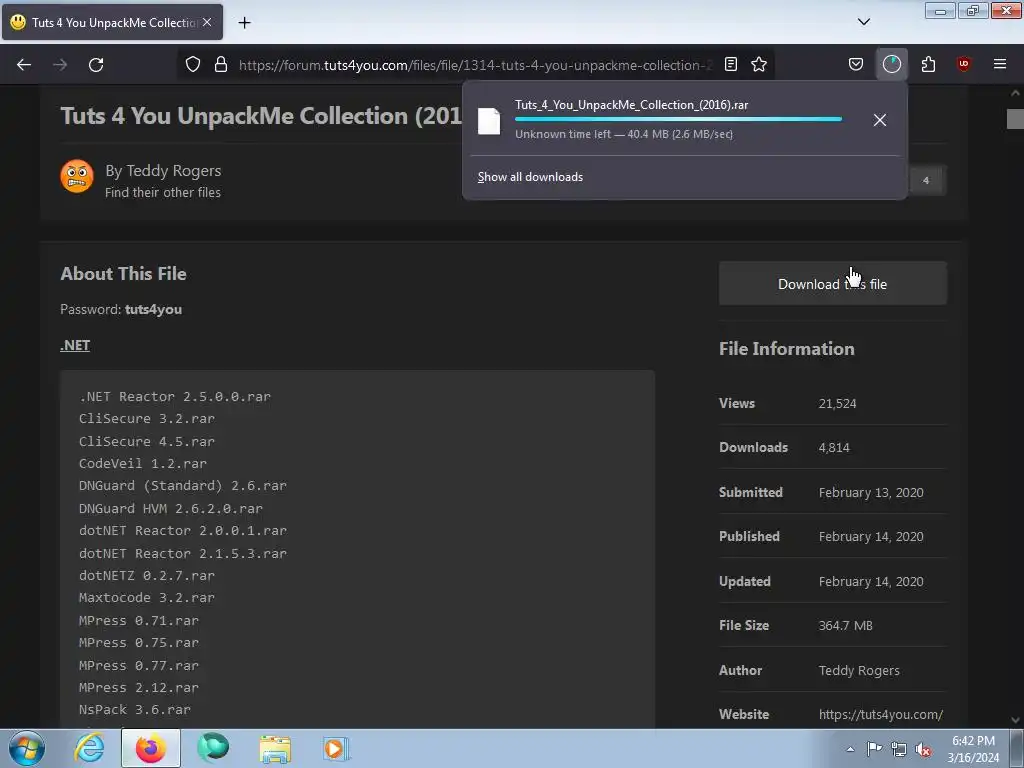Click the Views value 21,524

pyautogui.click(x=837, y=404)
